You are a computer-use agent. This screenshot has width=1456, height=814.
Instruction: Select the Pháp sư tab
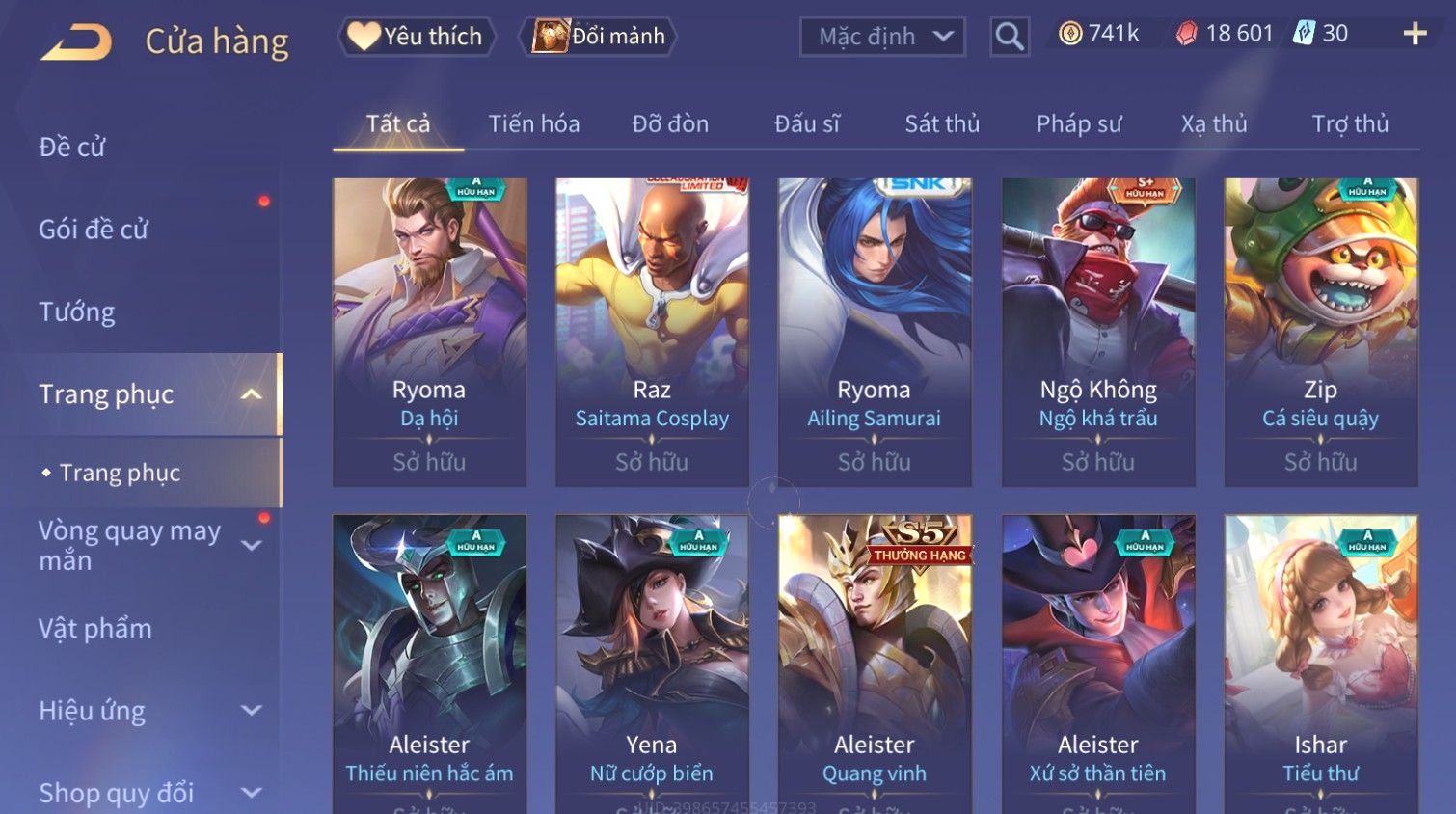point(1079,123)
